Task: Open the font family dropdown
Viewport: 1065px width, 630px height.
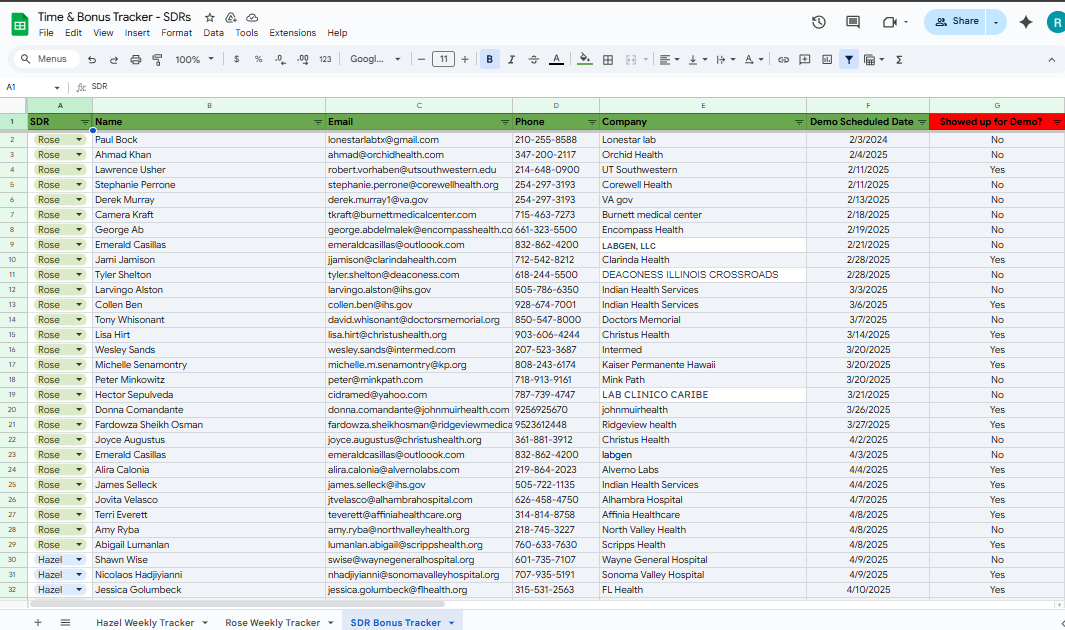Action: 375,60
